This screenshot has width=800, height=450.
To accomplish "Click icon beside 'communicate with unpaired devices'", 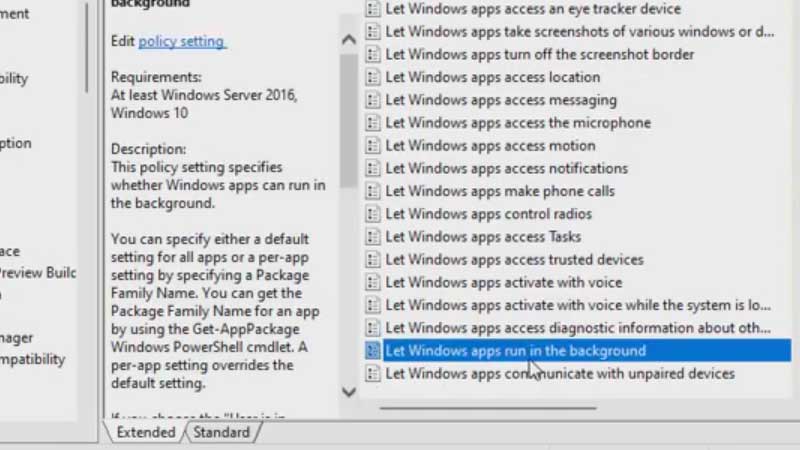I will point(373,374).
